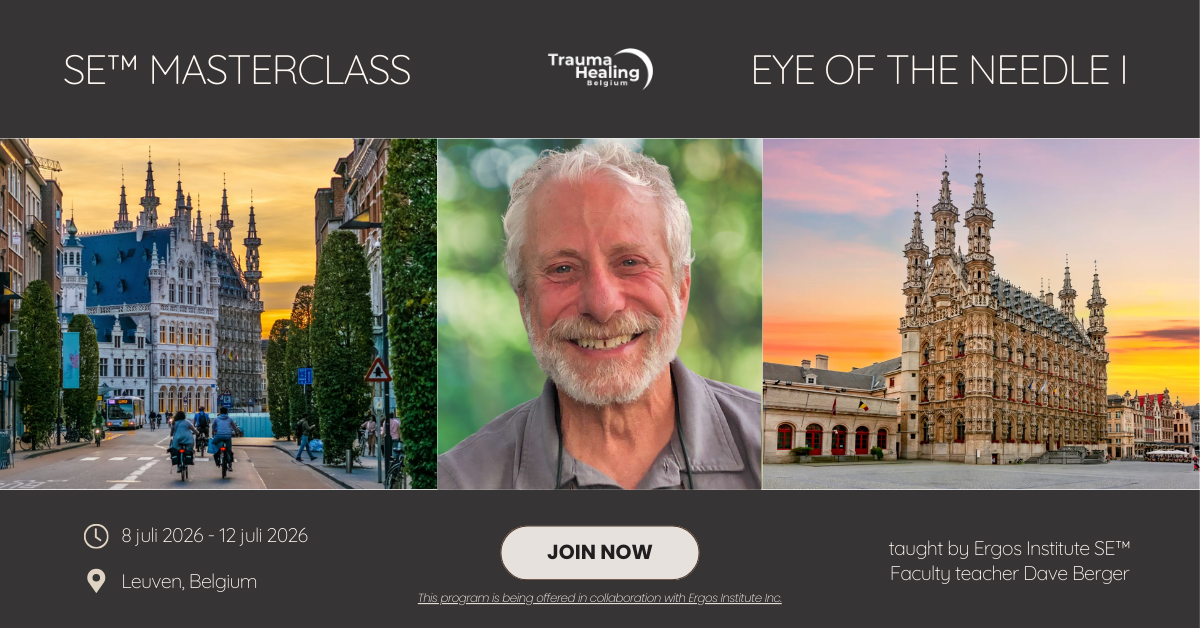1200x628 pixels.
Task: Click the bus in the street photo
Action: (125, 412)
